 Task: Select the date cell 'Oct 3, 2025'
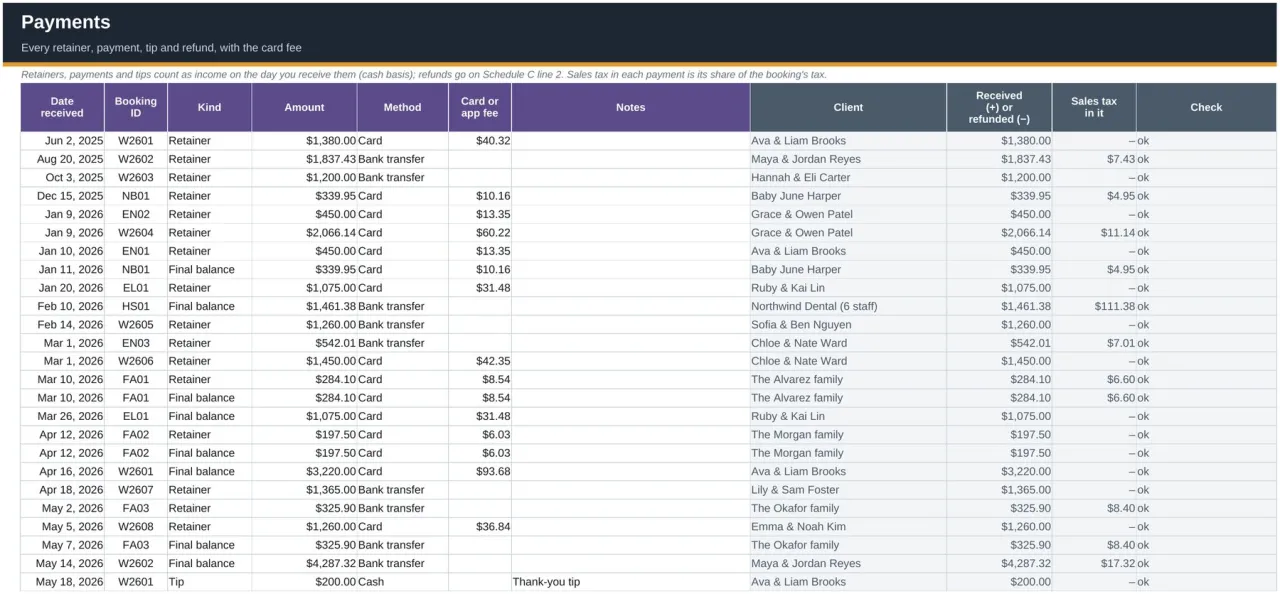pos(62,177)
